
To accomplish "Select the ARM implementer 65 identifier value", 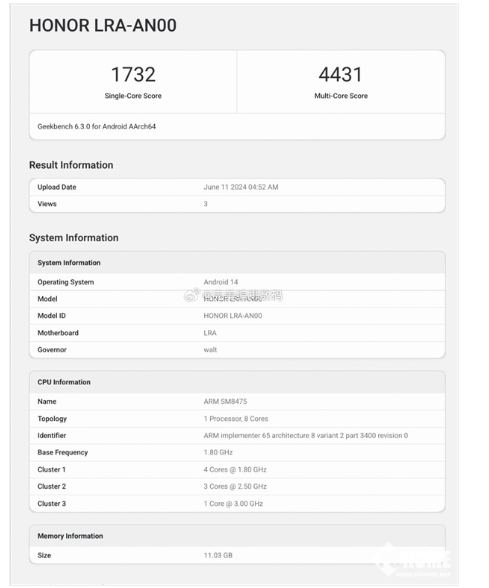I will (306, 436).
